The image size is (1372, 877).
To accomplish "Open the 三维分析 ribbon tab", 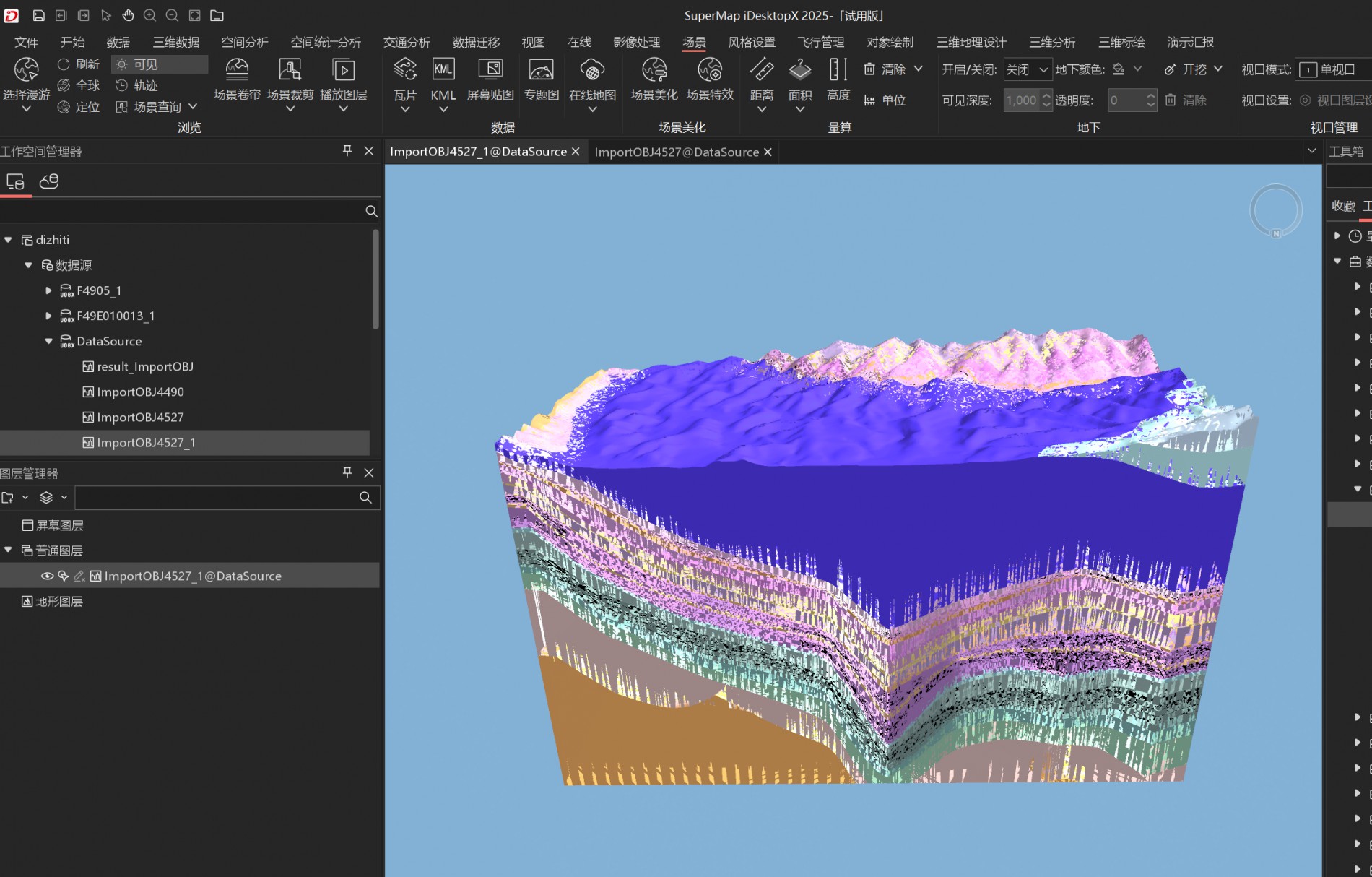I will pos(1051,42).
